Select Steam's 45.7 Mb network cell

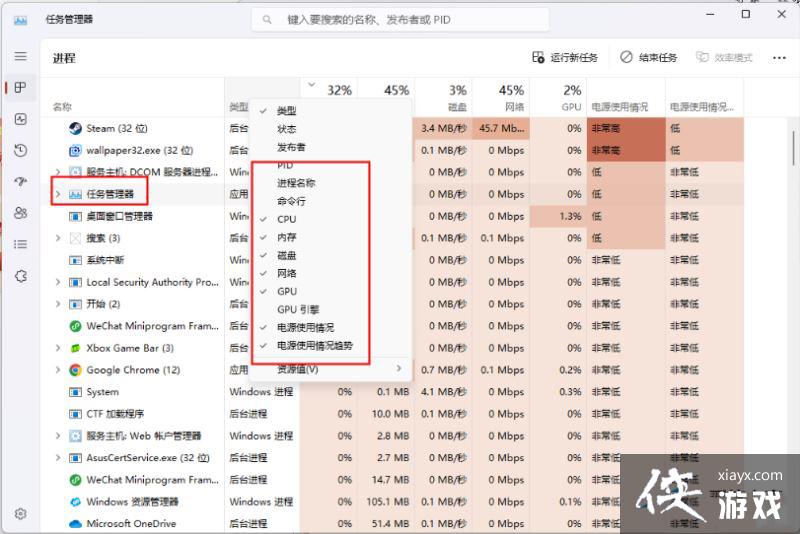point(501,129)
